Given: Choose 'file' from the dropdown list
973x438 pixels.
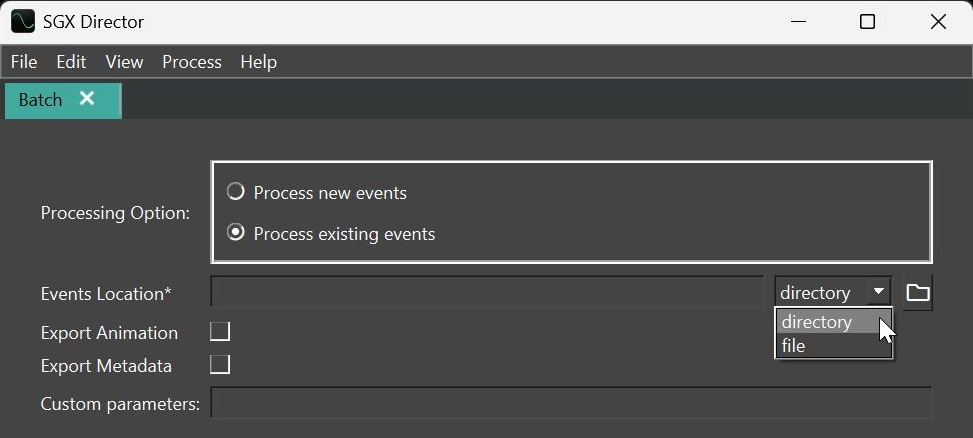Looking at the screenshot, I should (x=794, y=346).
